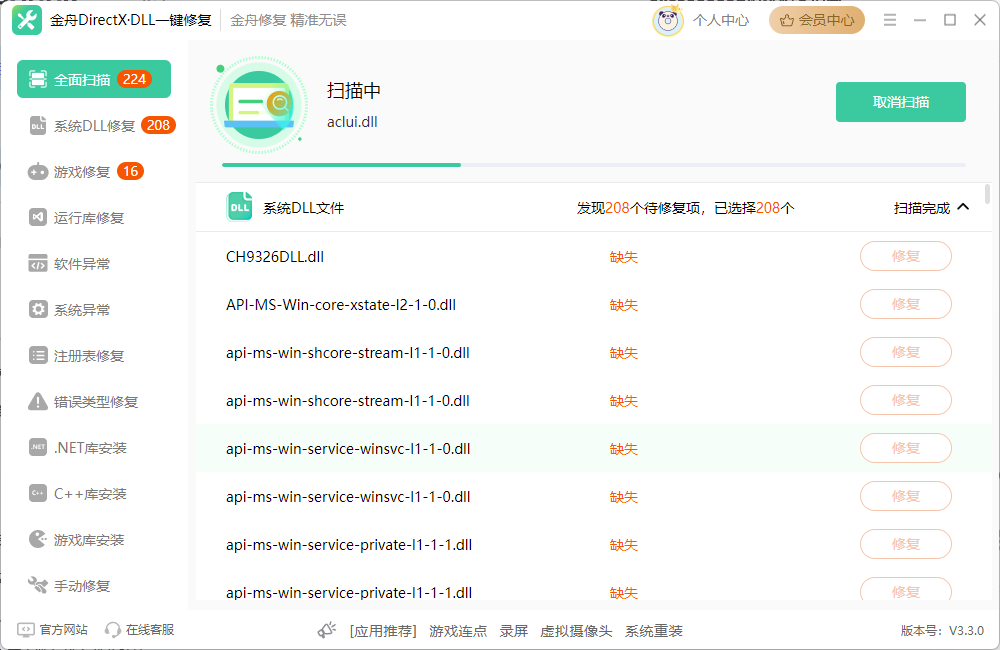Click 修复 in the highlighted api-ms-win-service-winsvc row
The image size is (1000, 650).
coord(906,448)
